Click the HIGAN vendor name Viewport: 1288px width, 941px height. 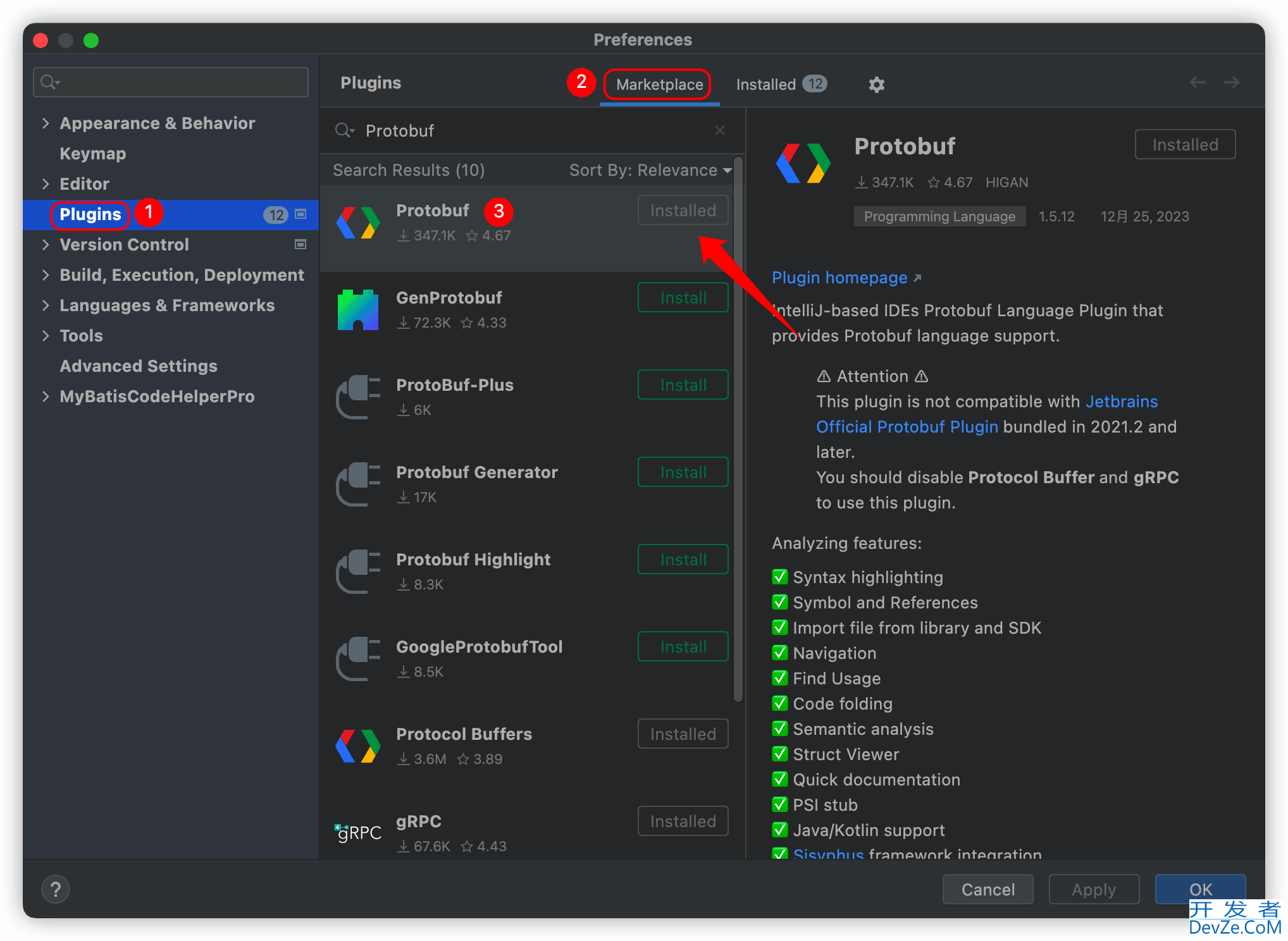point(1006,182)
